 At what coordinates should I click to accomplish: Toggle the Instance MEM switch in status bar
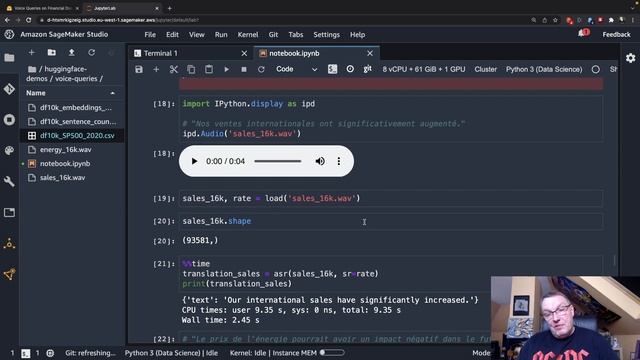pyautogui.click(x=331, y=353)
